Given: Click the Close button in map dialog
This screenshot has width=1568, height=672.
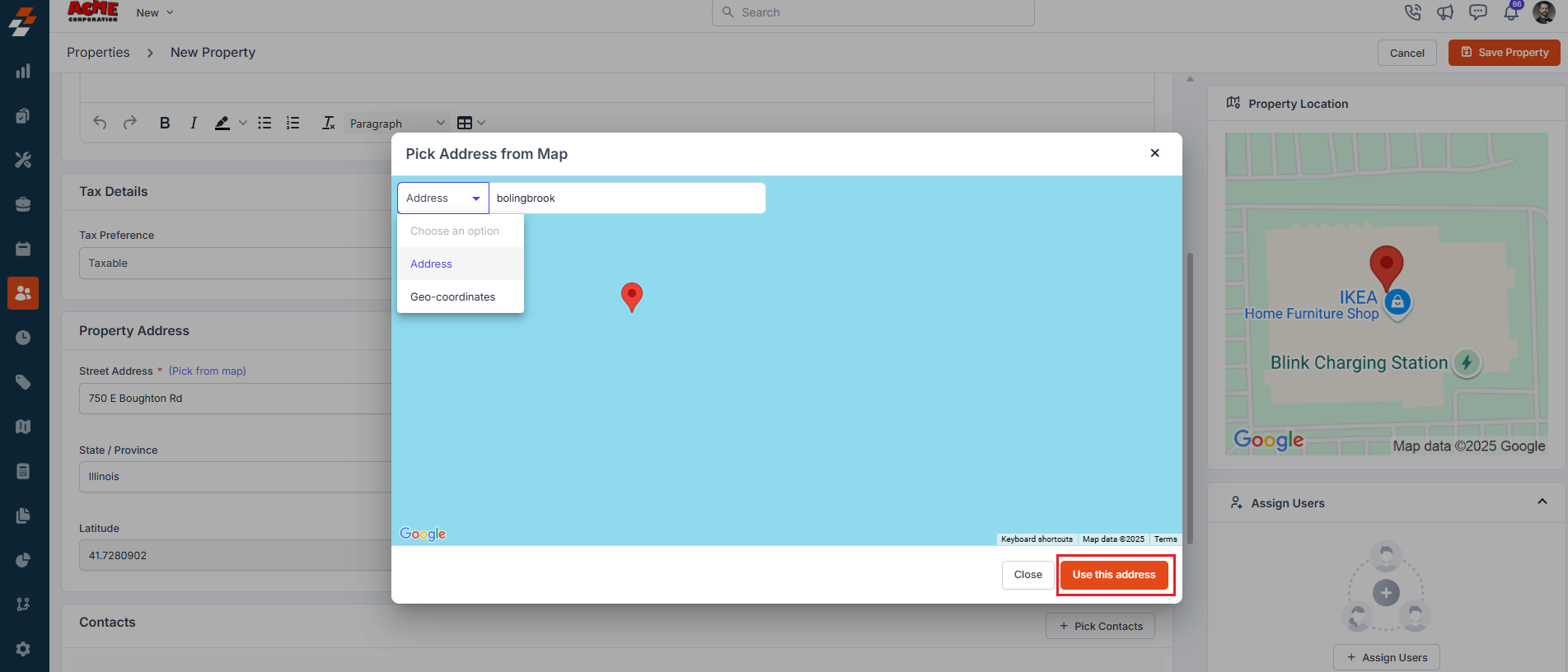Looking at the screenshot, I should 1027,575.
